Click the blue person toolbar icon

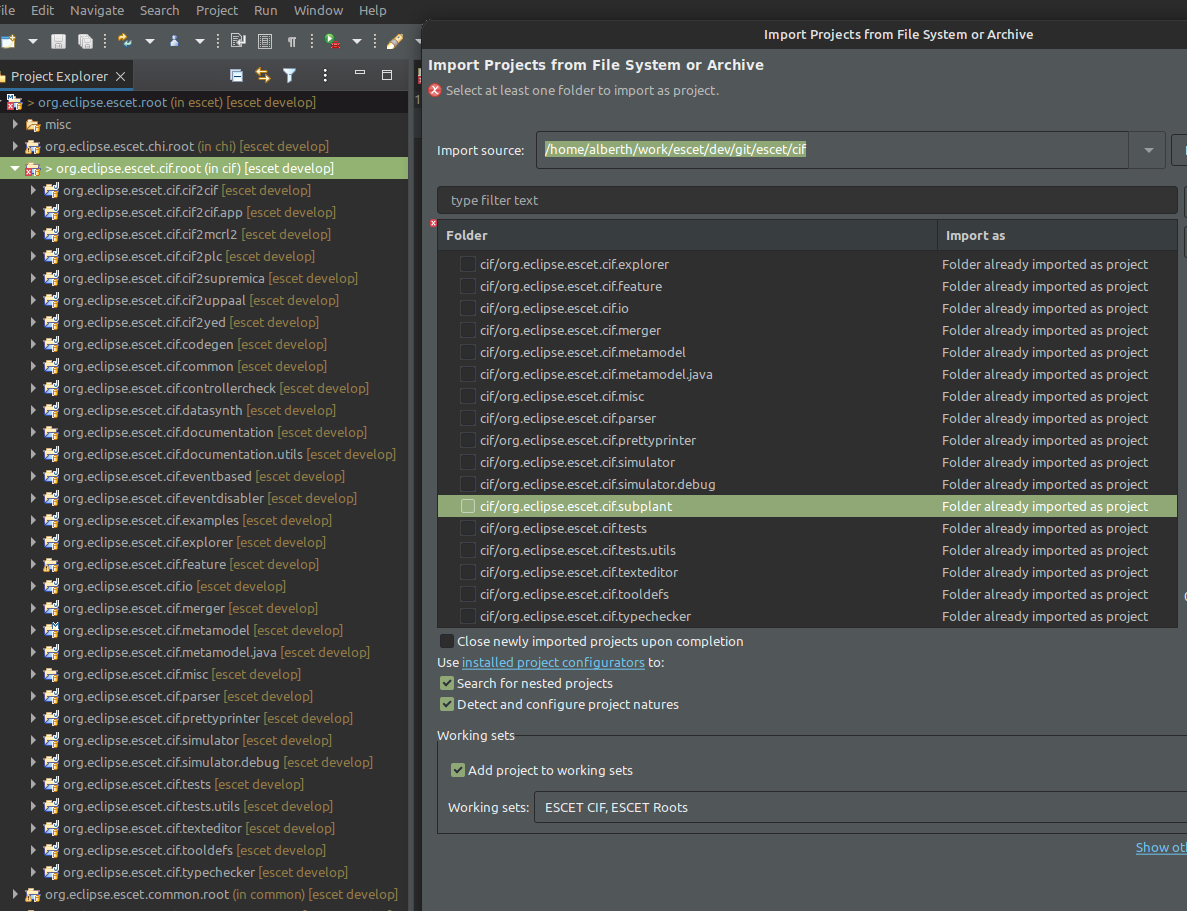(174, 41)
